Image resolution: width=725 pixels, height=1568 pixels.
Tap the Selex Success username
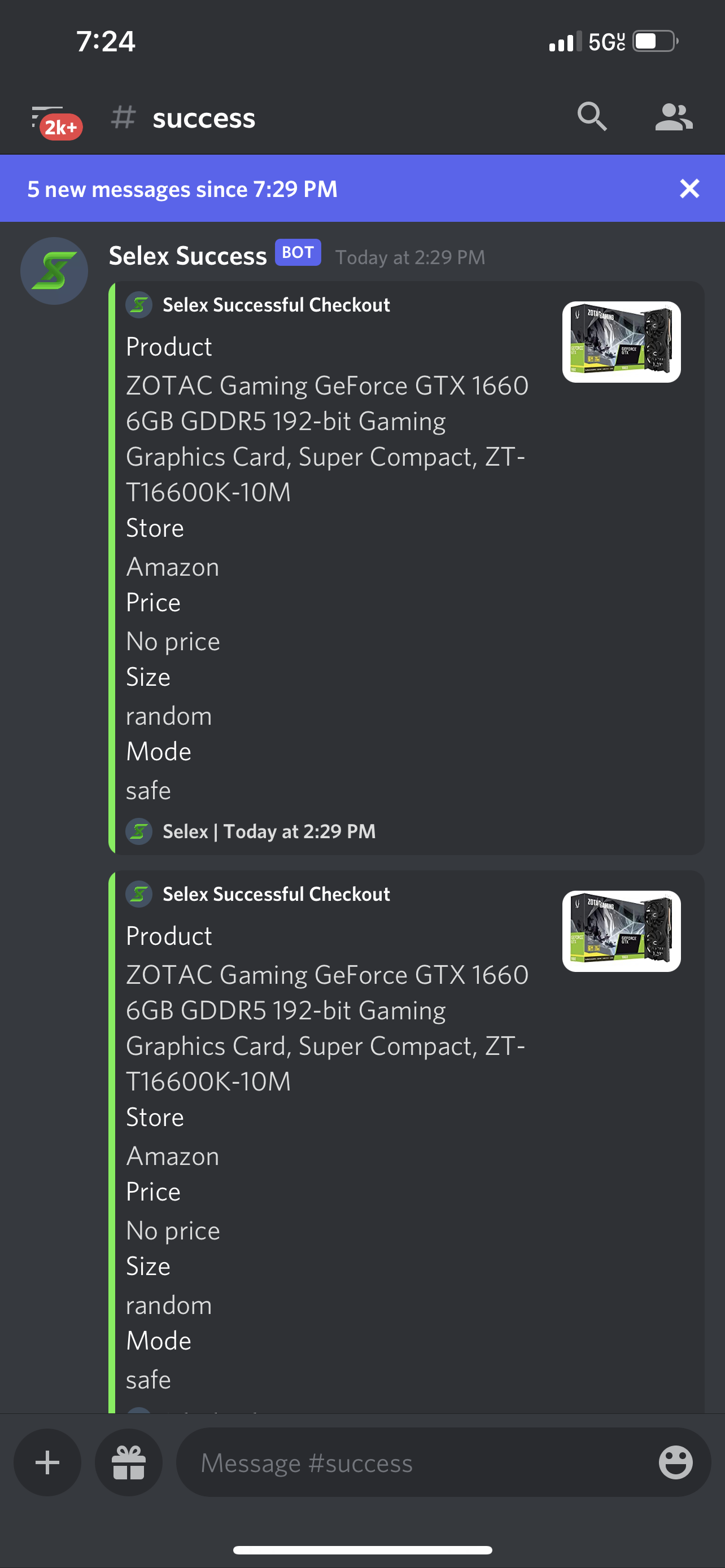click(x=187, y=256)
